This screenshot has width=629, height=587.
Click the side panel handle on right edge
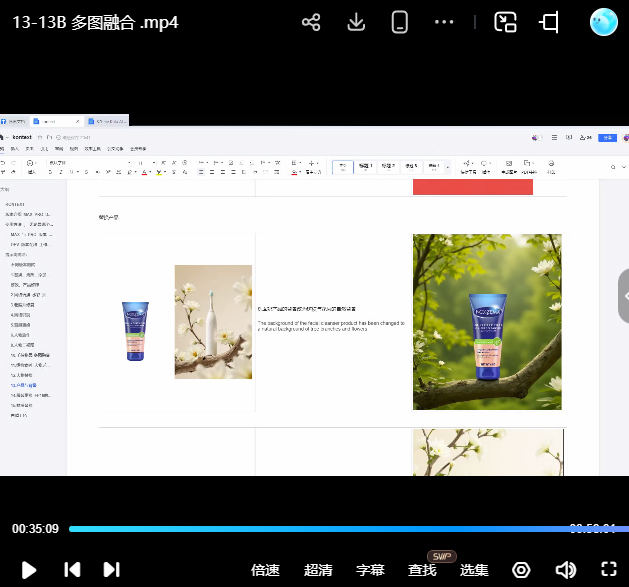tap(623, 297)
